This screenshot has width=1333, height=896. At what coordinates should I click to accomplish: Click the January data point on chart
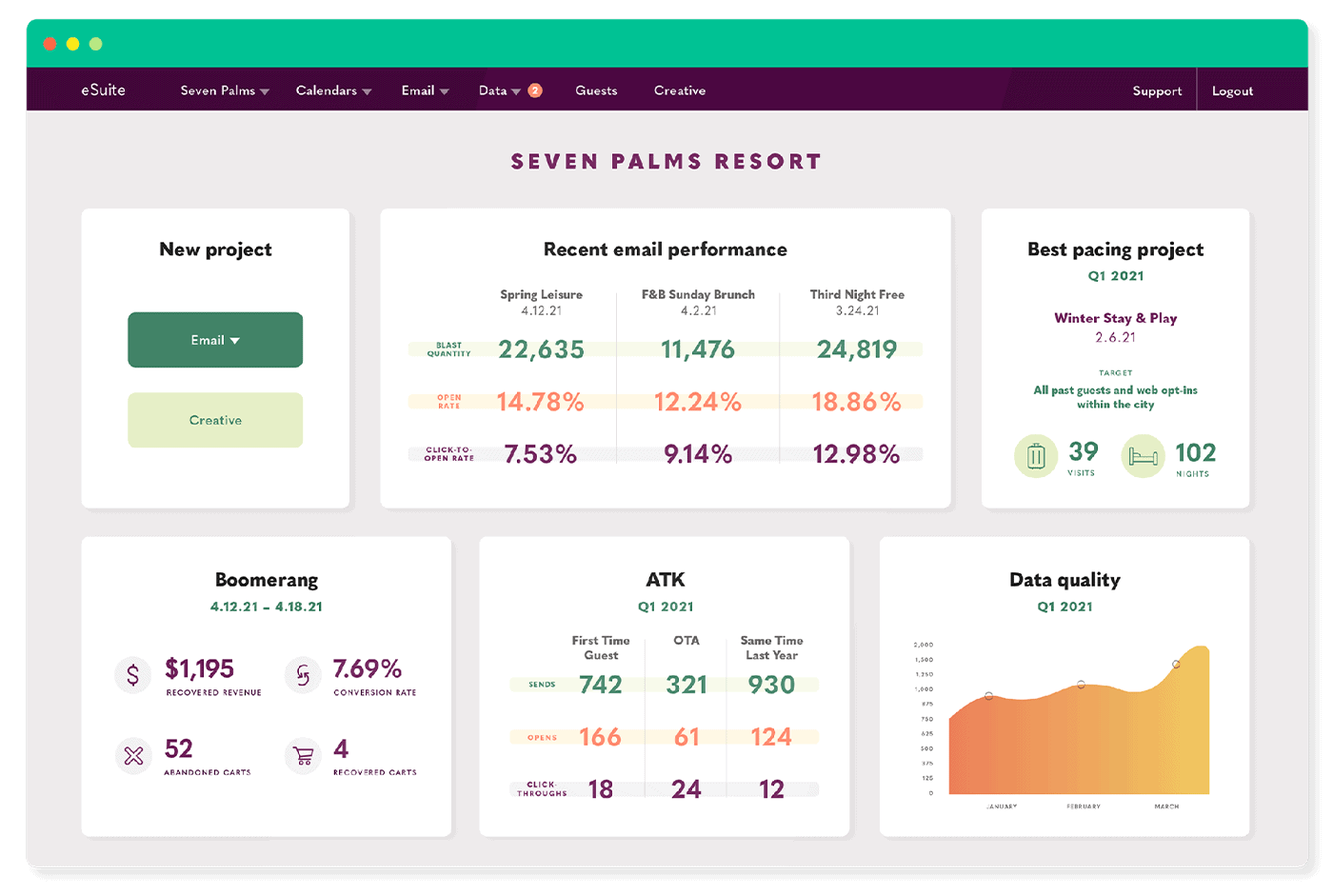(989, 696)
